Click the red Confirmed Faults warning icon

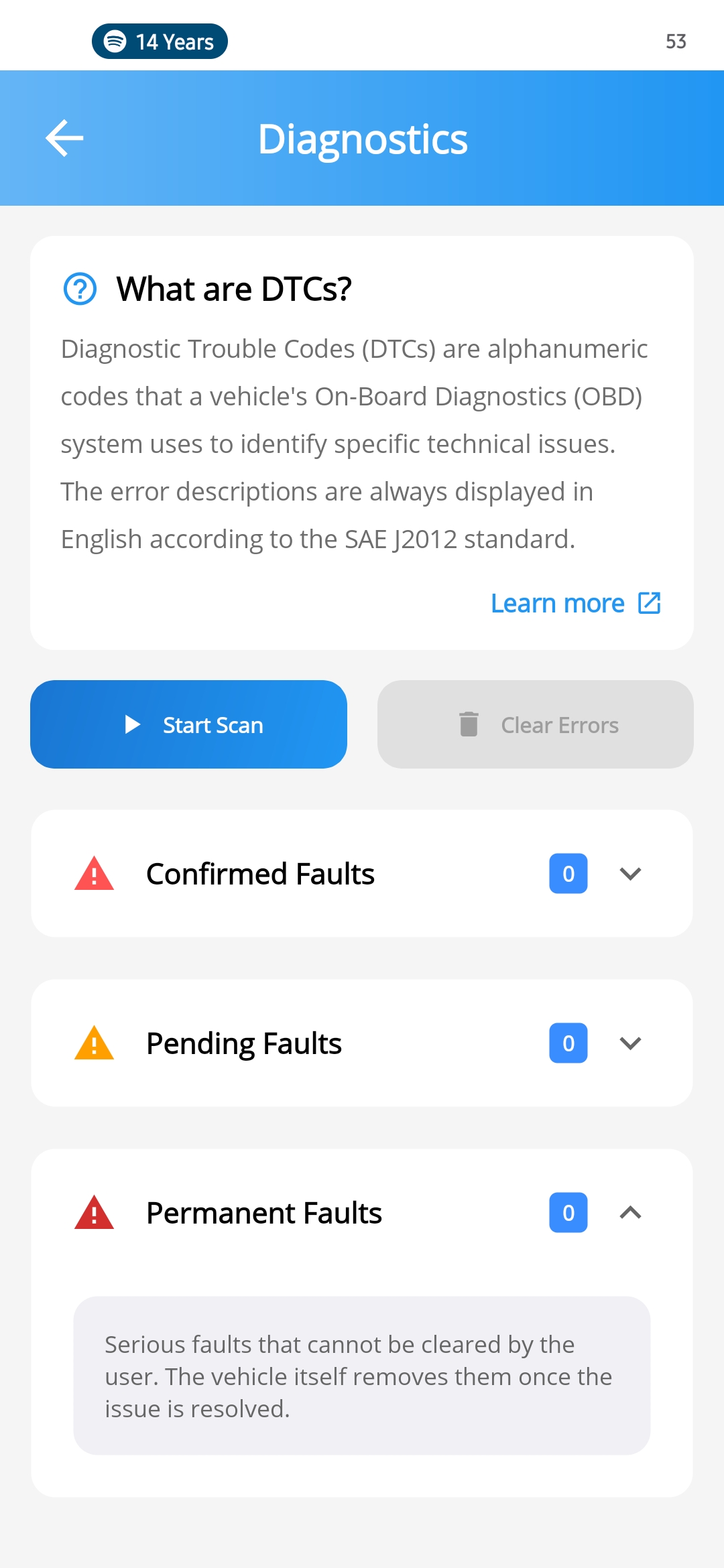pyautogui.click(x=94, y=874)
